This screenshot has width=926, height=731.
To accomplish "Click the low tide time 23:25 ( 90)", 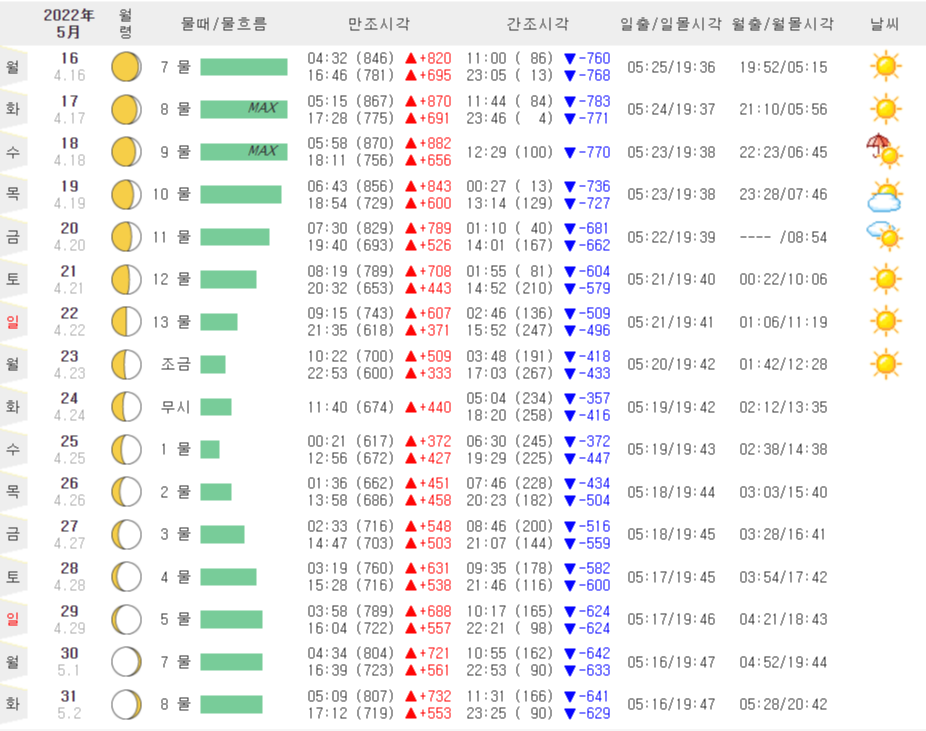I will pos(509,713).
